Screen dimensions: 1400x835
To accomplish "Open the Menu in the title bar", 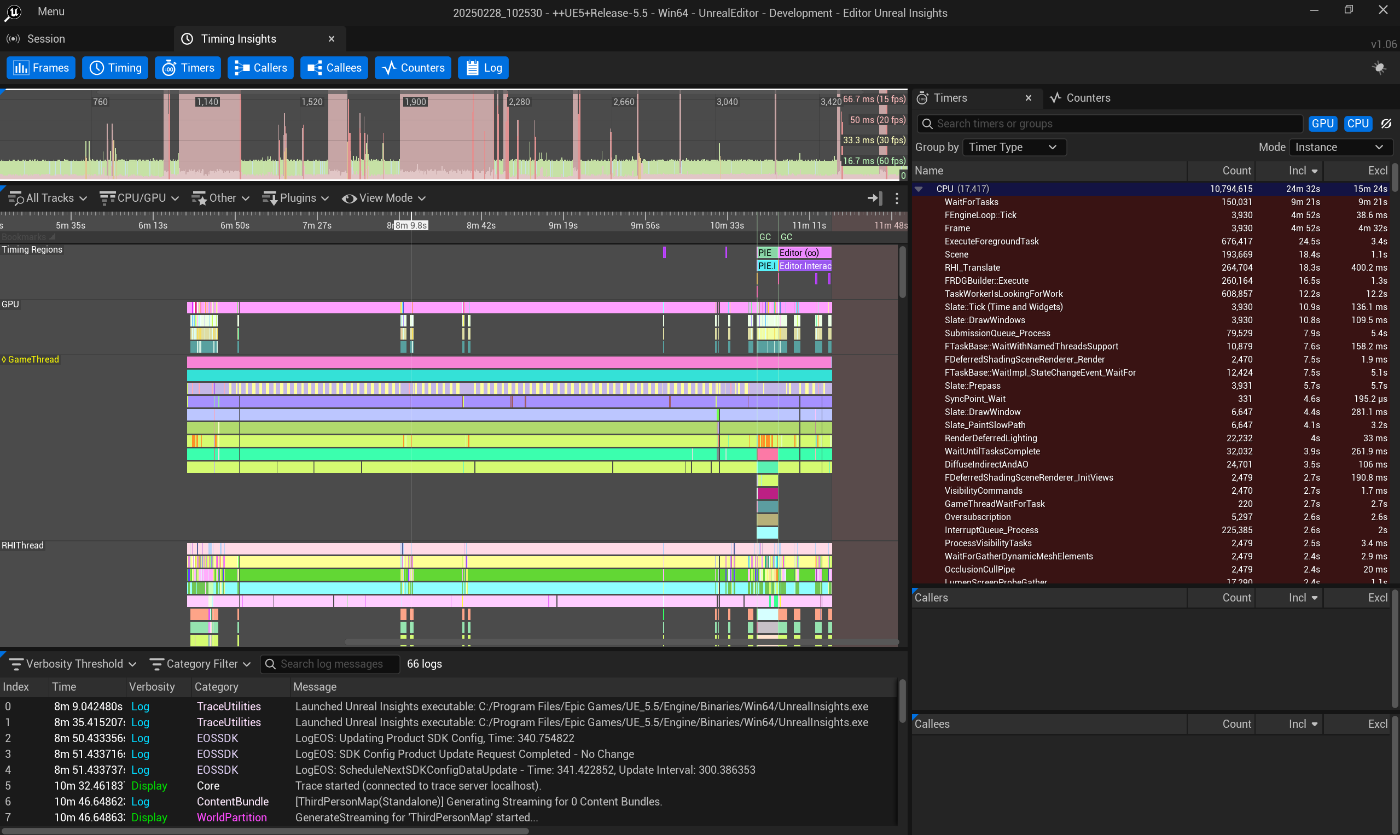I will point(51,11).
